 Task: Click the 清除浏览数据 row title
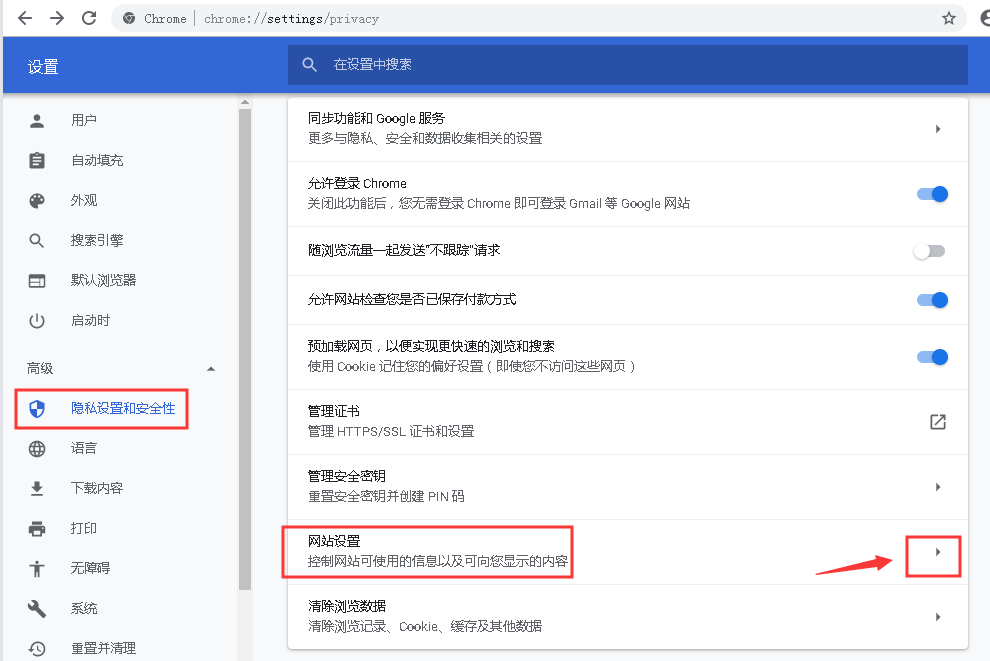[347, 606]
